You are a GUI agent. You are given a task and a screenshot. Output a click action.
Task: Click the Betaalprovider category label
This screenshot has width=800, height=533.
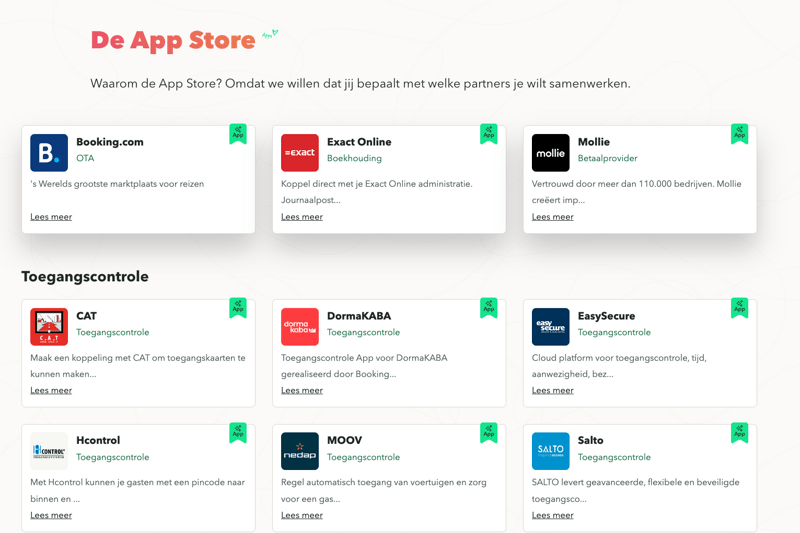pos(608,158)
